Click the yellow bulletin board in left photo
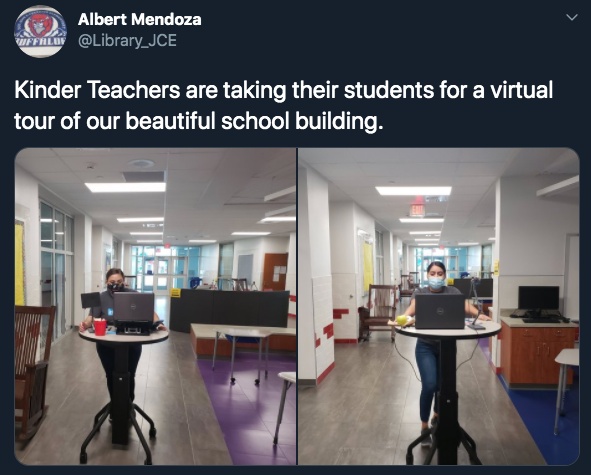 click(x=20, y=262)
